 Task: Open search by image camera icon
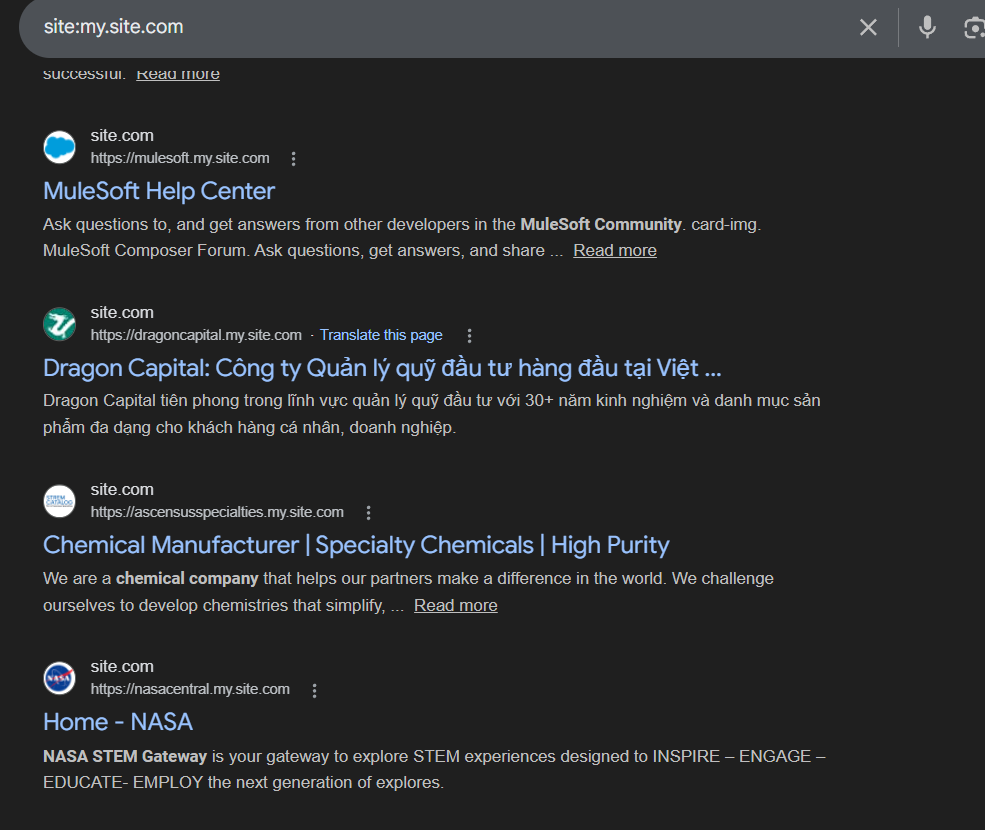pyautogui.click(x=973, y=28)
